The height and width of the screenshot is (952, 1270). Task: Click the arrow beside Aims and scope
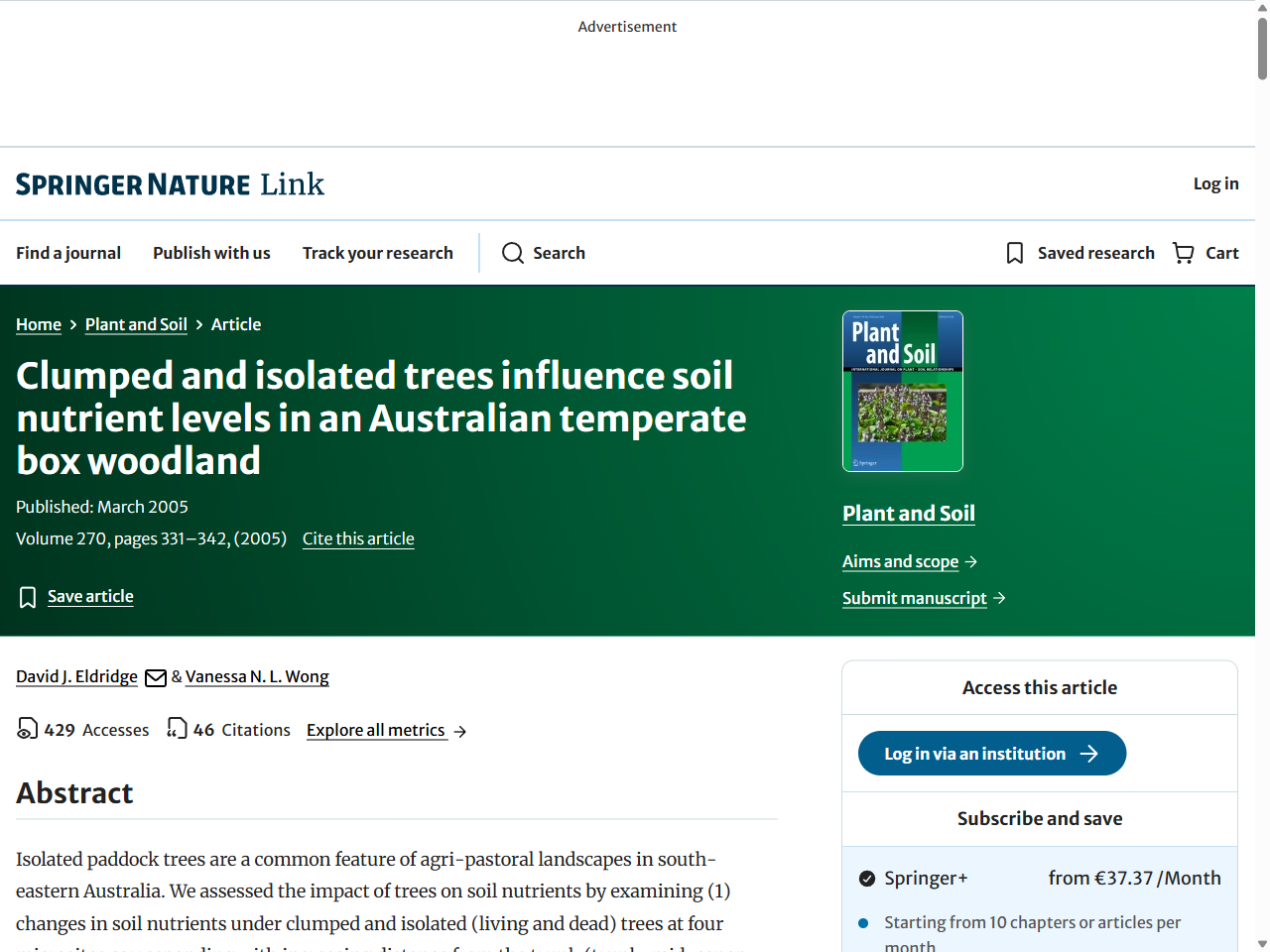click(969, 561)
